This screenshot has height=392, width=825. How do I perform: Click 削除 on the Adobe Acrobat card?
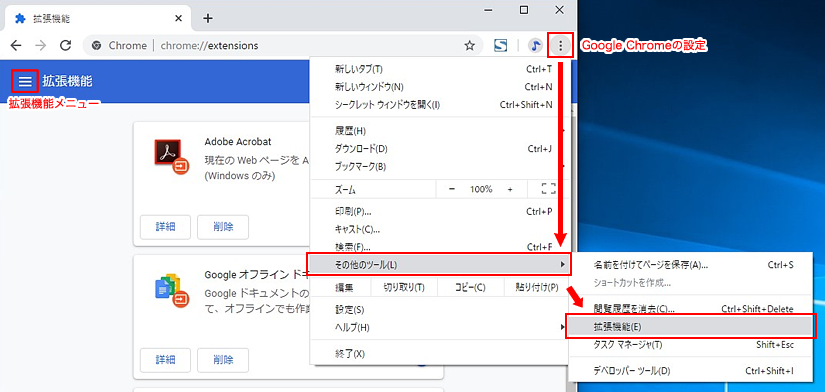click(223, 227)
